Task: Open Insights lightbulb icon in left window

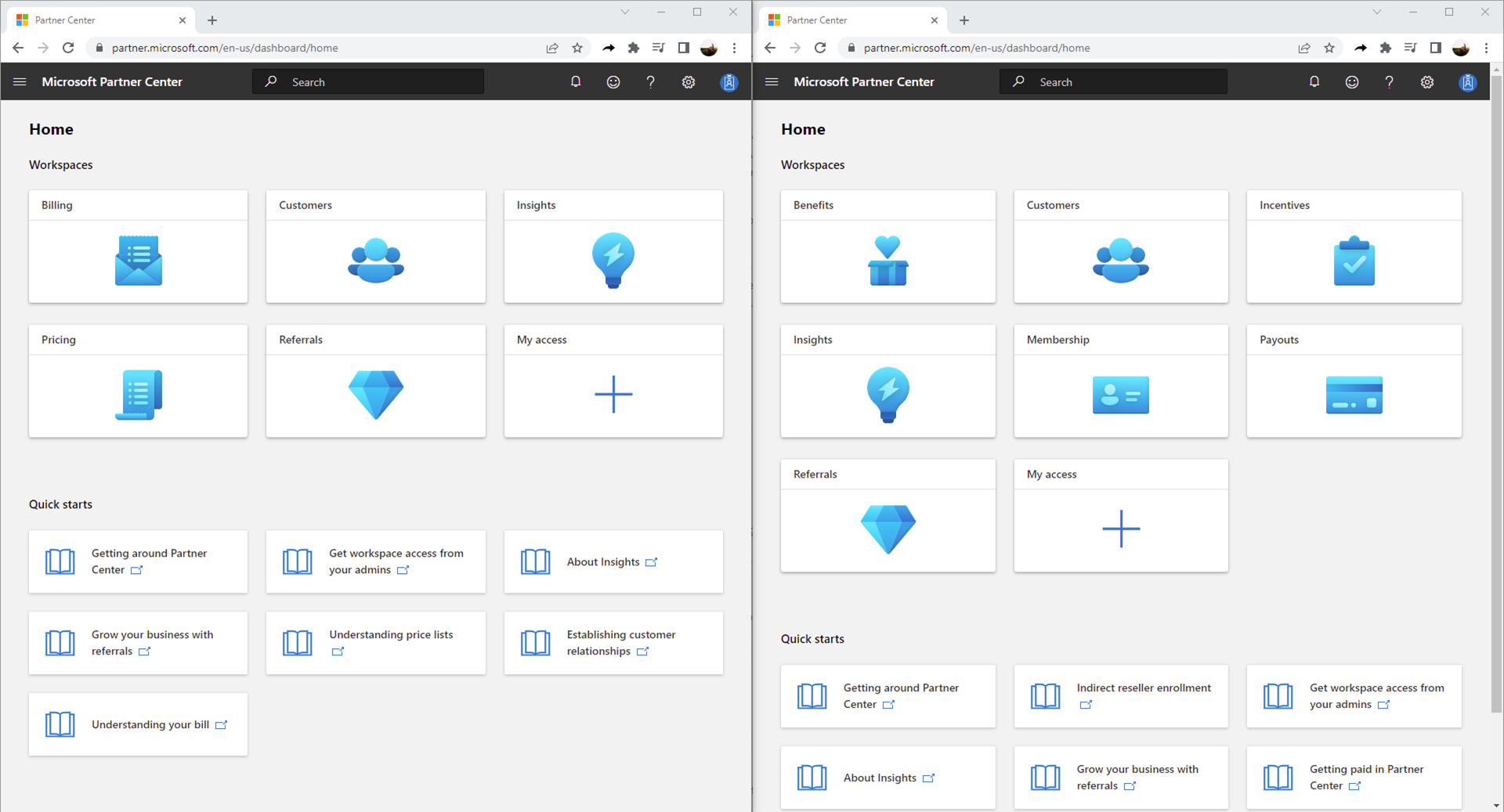Action: pos(613,261)
